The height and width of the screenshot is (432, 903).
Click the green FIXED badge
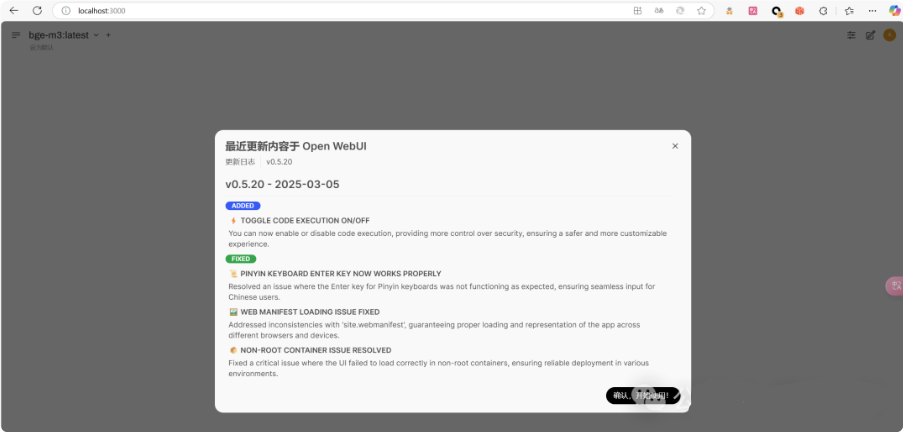(x=241, y=259)
